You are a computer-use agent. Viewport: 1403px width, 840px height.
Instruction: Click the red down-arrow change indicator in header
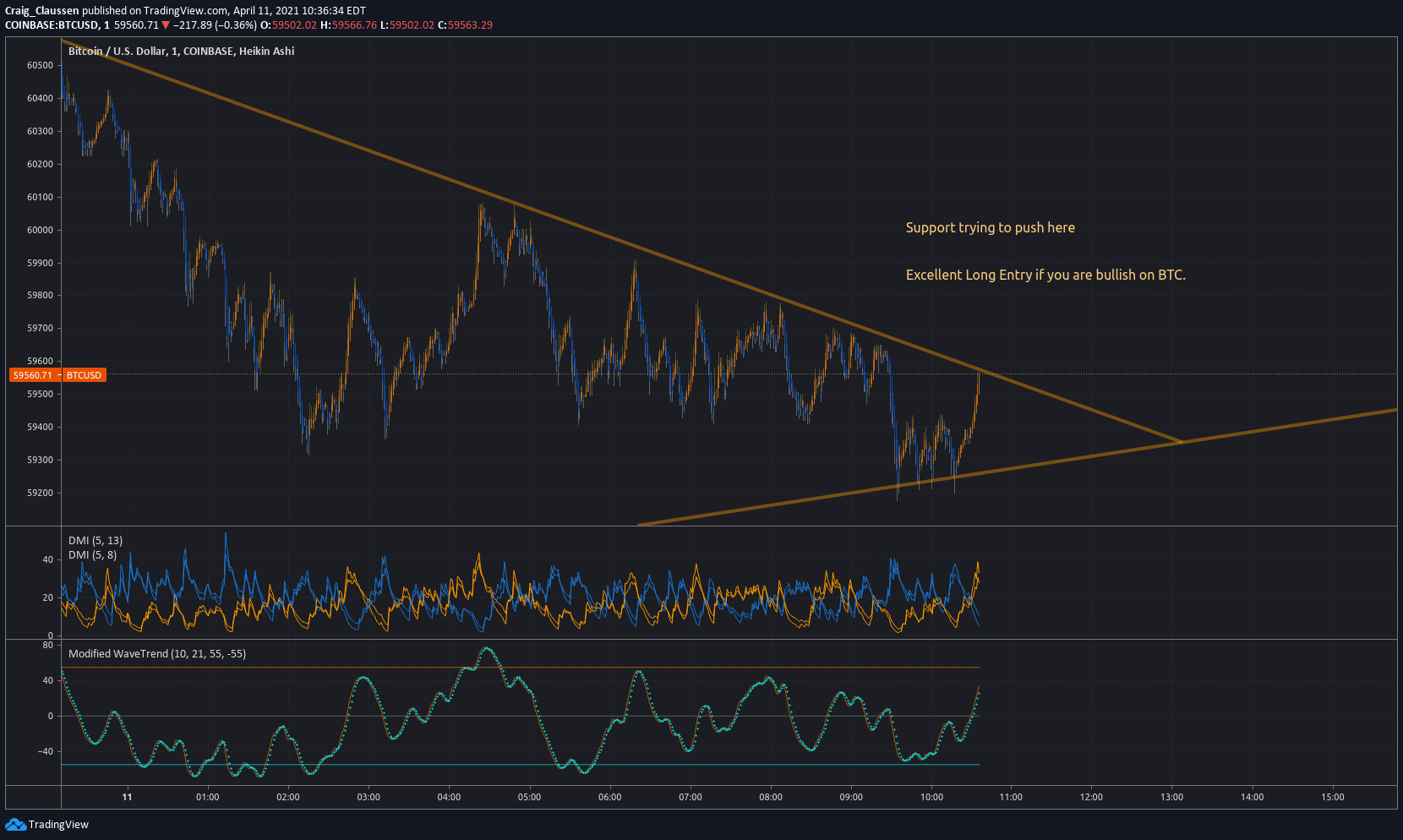click(x=166, y=25)
